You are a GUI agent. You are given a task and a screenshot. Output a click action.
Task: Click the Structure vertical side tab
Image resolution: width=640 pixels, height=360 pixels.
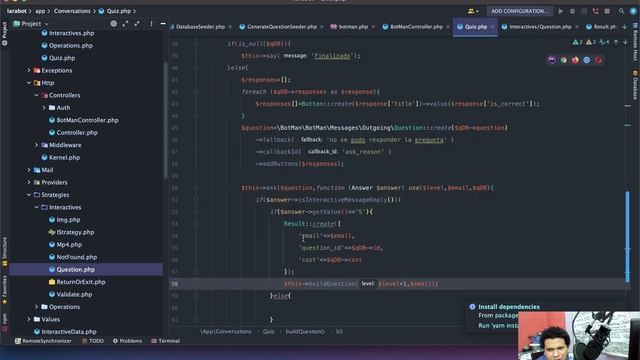click(x=4, y=251)
